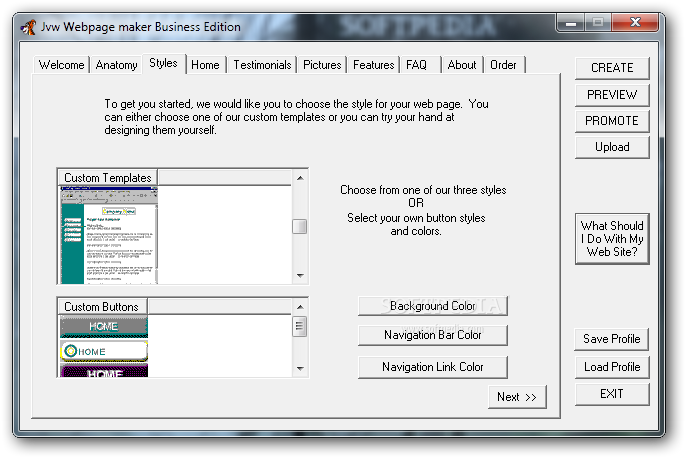Choose the white rounded HOME button style
686x458 pixels.
point(104,351)
